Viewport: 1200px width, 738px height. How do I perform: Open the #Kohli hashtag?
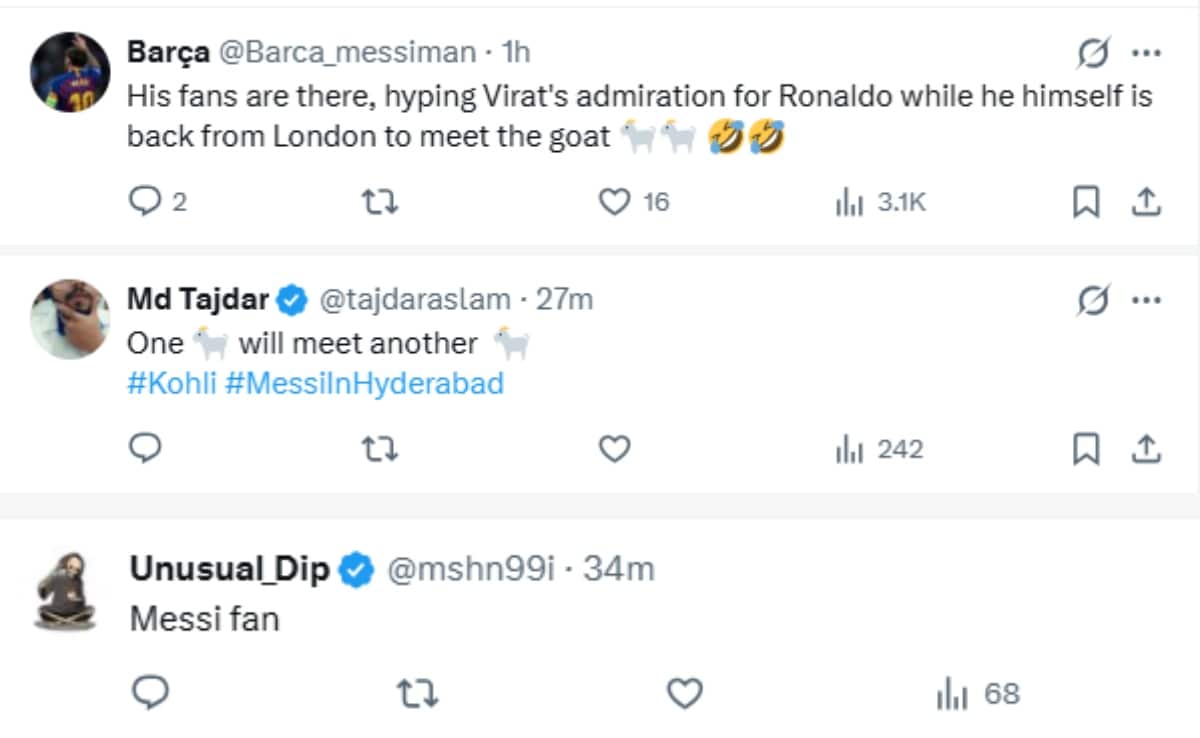[172, 384]
